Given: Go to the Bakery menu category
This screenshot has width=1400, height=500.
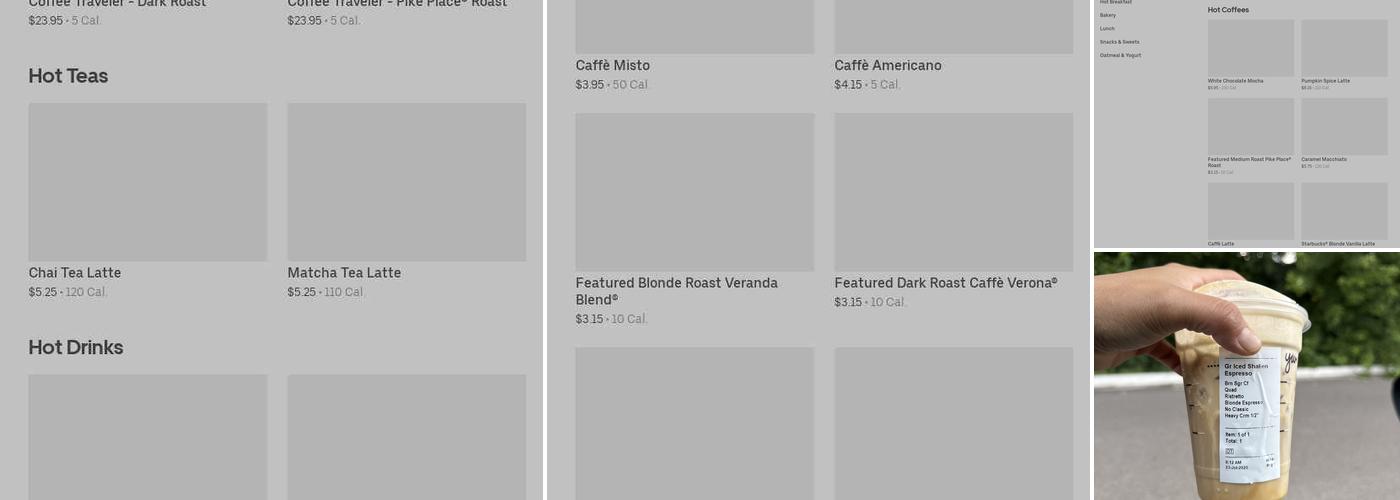Looking at the screenshot, I should click(x=1108, y=15).
